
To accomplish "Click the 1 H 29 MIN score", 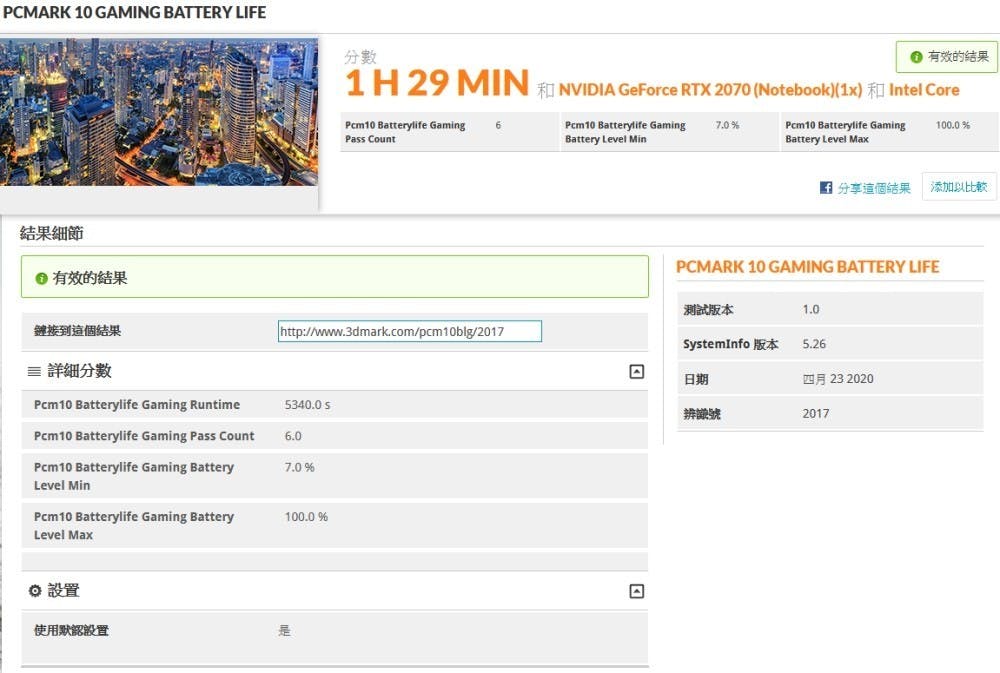I will tap(436, 84).
